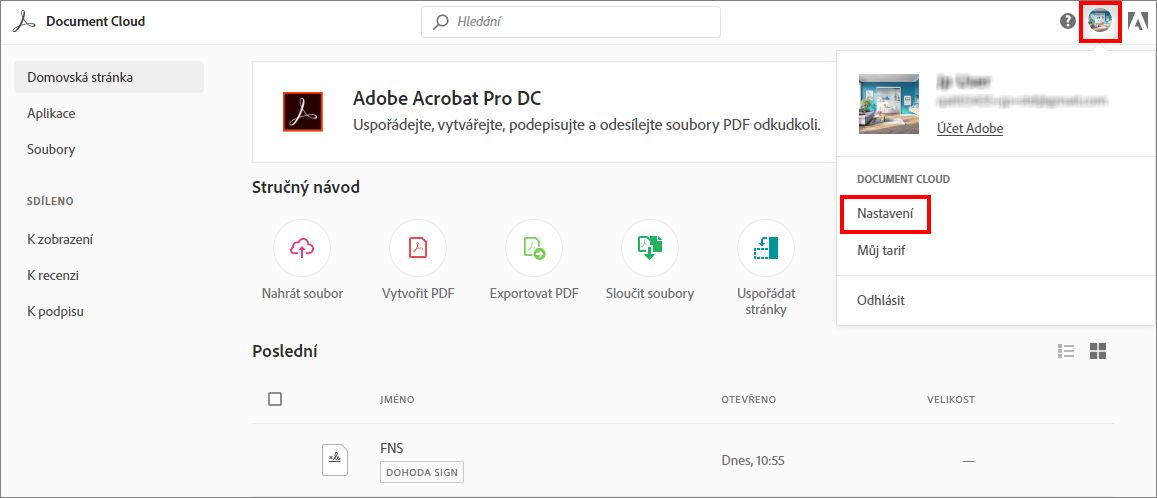Open the Exportovat PDF tool
This screenshot has height=498, width=1157.
pos(533,249)
